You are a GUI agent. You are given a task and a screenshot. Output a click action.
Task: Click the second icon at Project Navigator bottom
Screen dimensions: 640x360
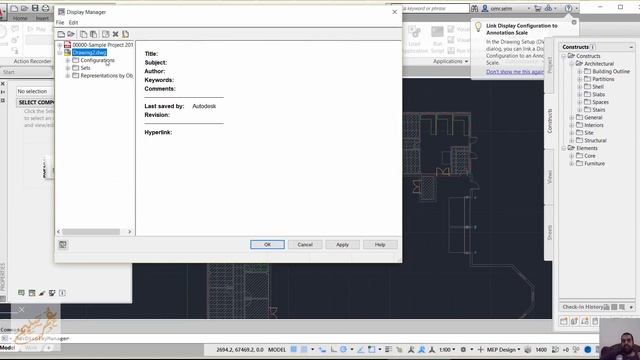(574, 321)
